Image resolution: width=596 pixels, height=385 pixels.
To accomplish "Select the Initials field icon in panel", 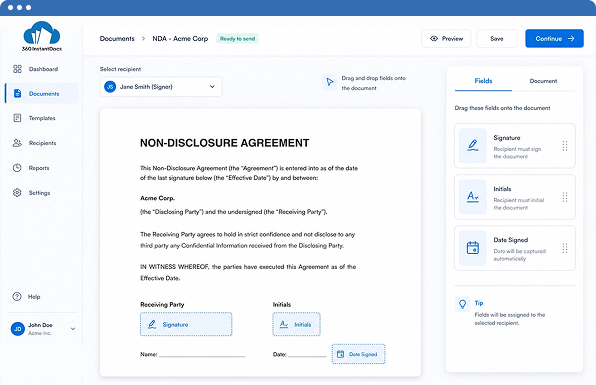I will coord(472,197).
